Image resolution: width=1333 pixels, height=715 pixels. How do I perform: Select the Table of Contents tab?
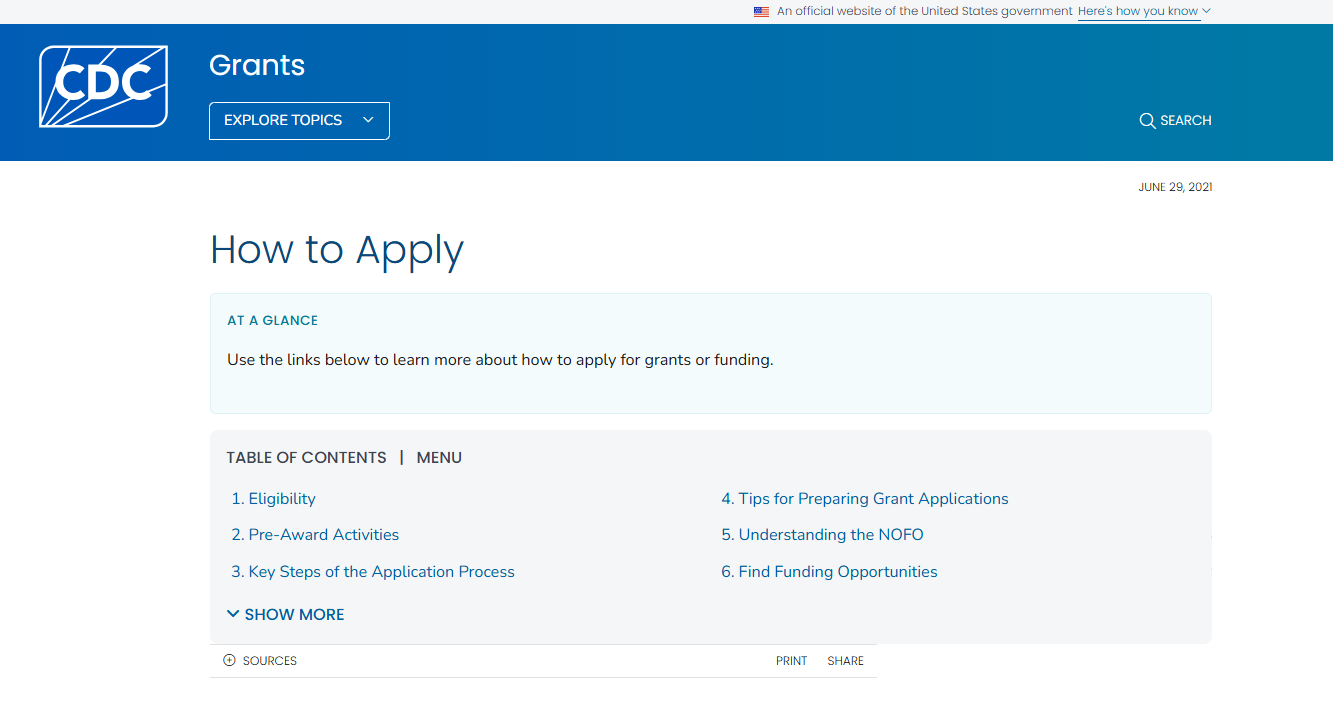306,457
